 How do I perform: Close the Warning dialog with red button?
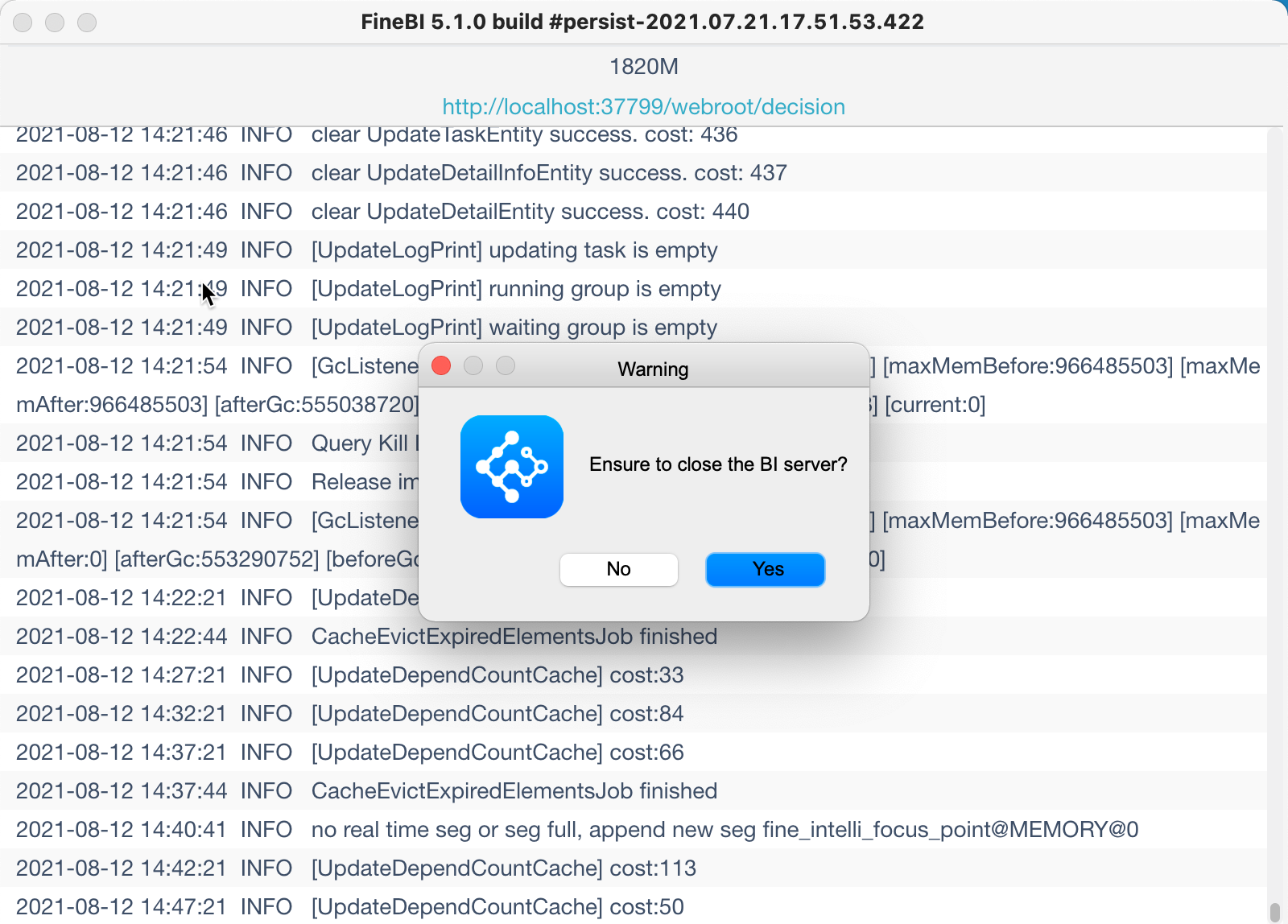[x=441, y=365]
